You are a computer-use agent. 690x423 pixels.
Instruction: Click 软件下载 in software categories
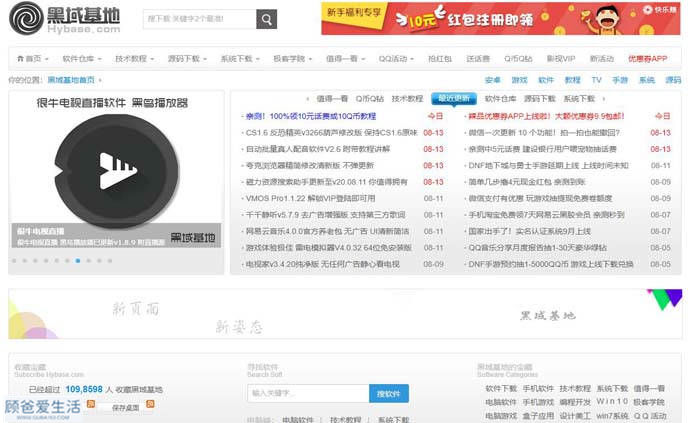(501, 389)
